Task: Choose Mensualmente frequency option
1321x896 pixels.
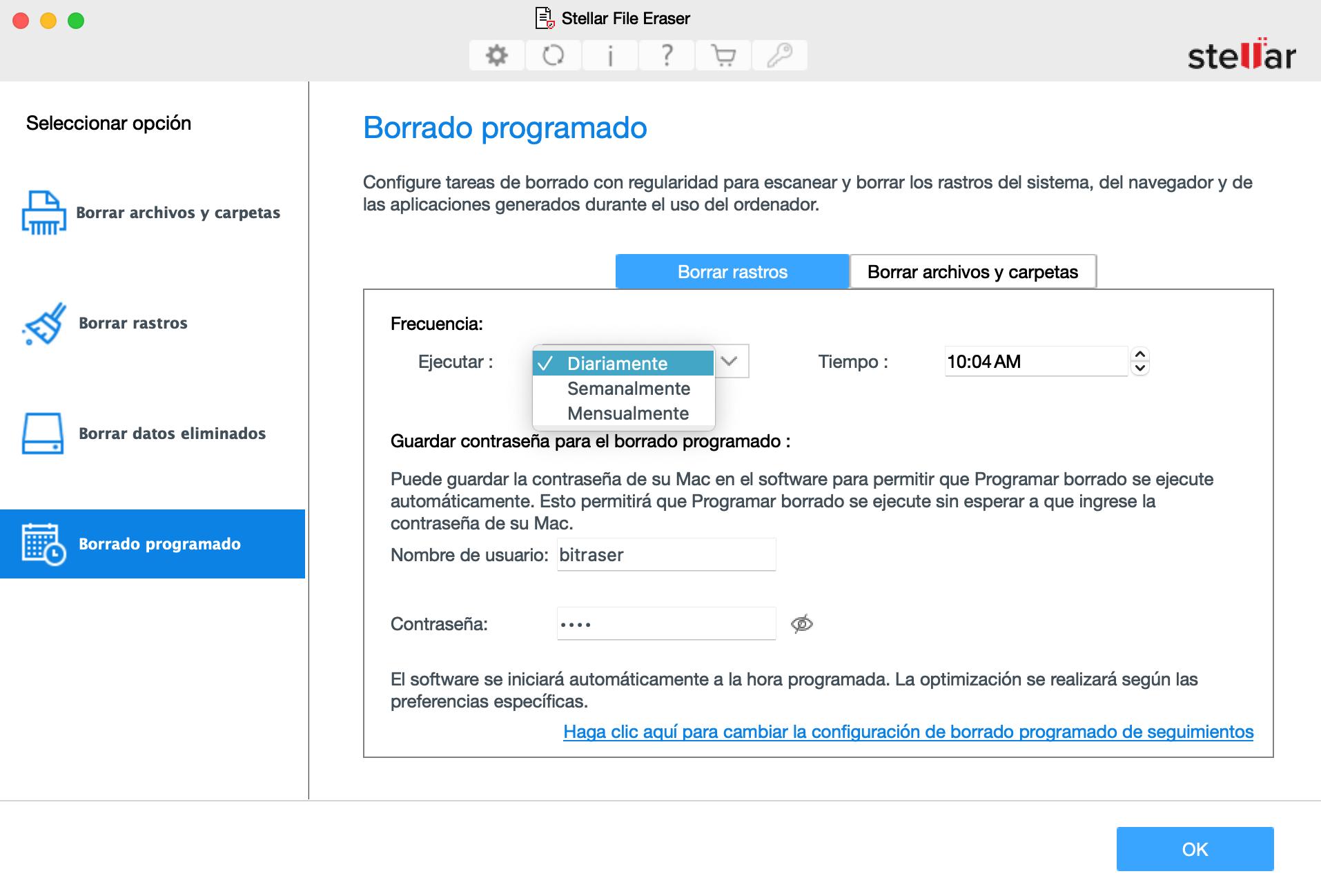Action: [623, 413]
